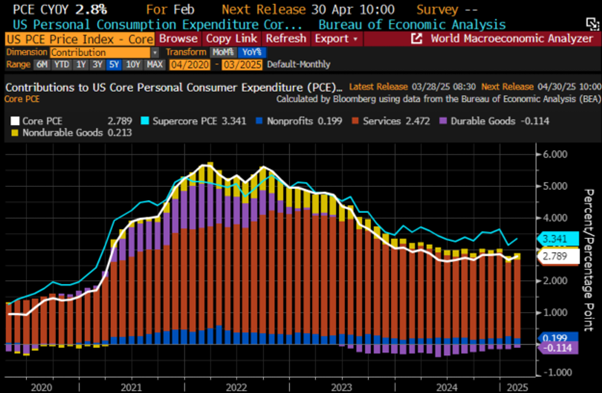The image size is (602, 393).
Task: Click the Percent/Percentage Point axis title
Action: pos(589,260)
